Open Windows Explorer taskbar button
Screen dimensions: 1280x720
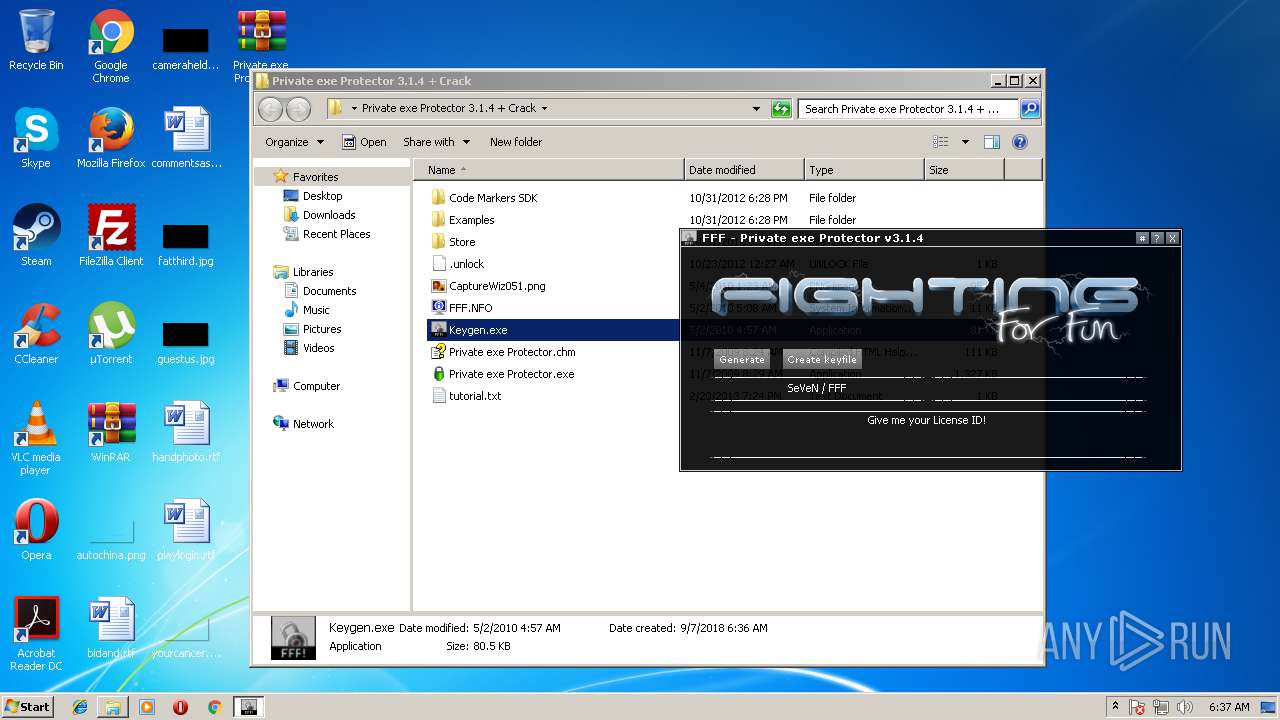pyautogui.click(x=113, y=707)
